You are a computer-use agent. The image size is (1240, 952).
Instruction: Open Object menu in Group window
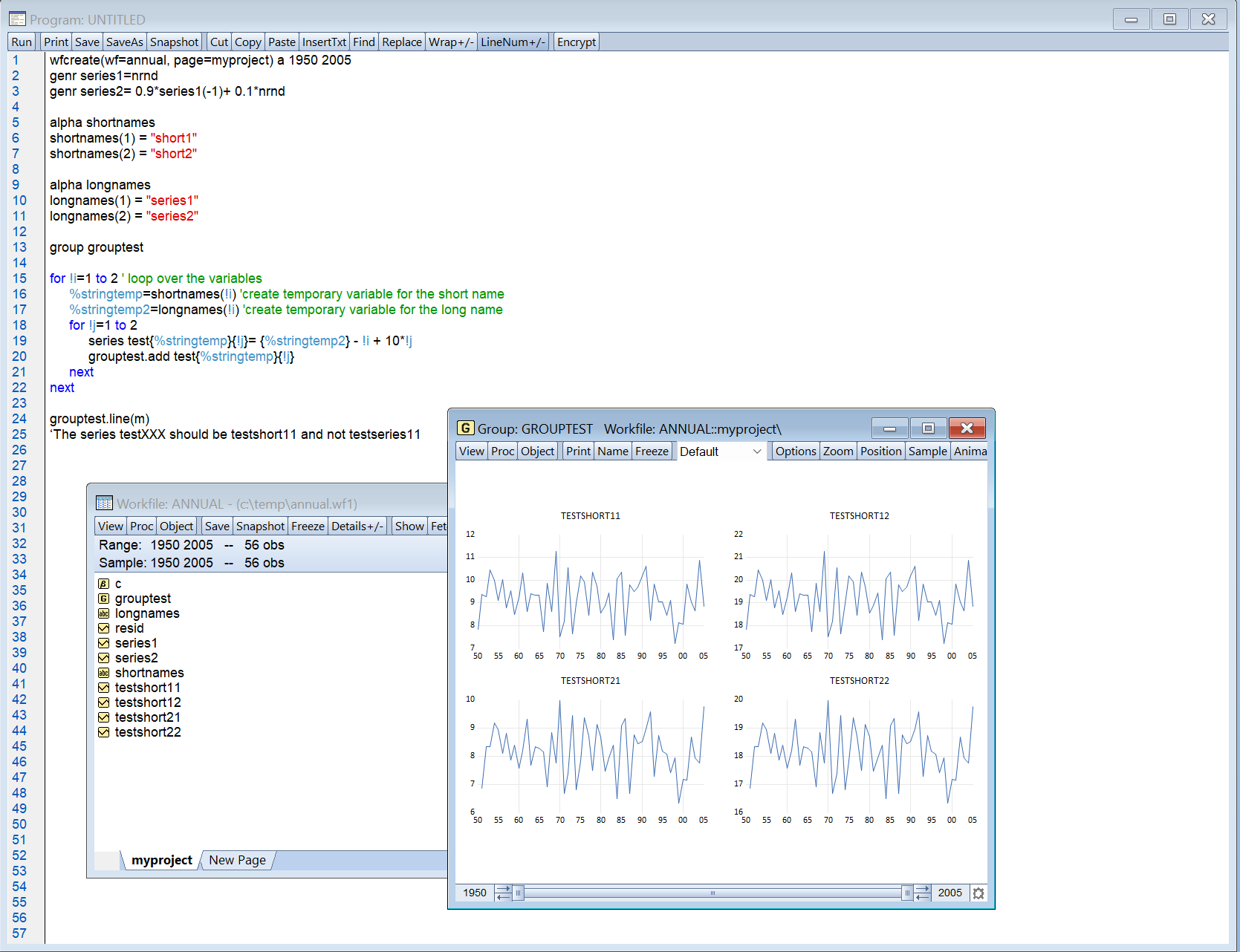(x=538, y=451)
